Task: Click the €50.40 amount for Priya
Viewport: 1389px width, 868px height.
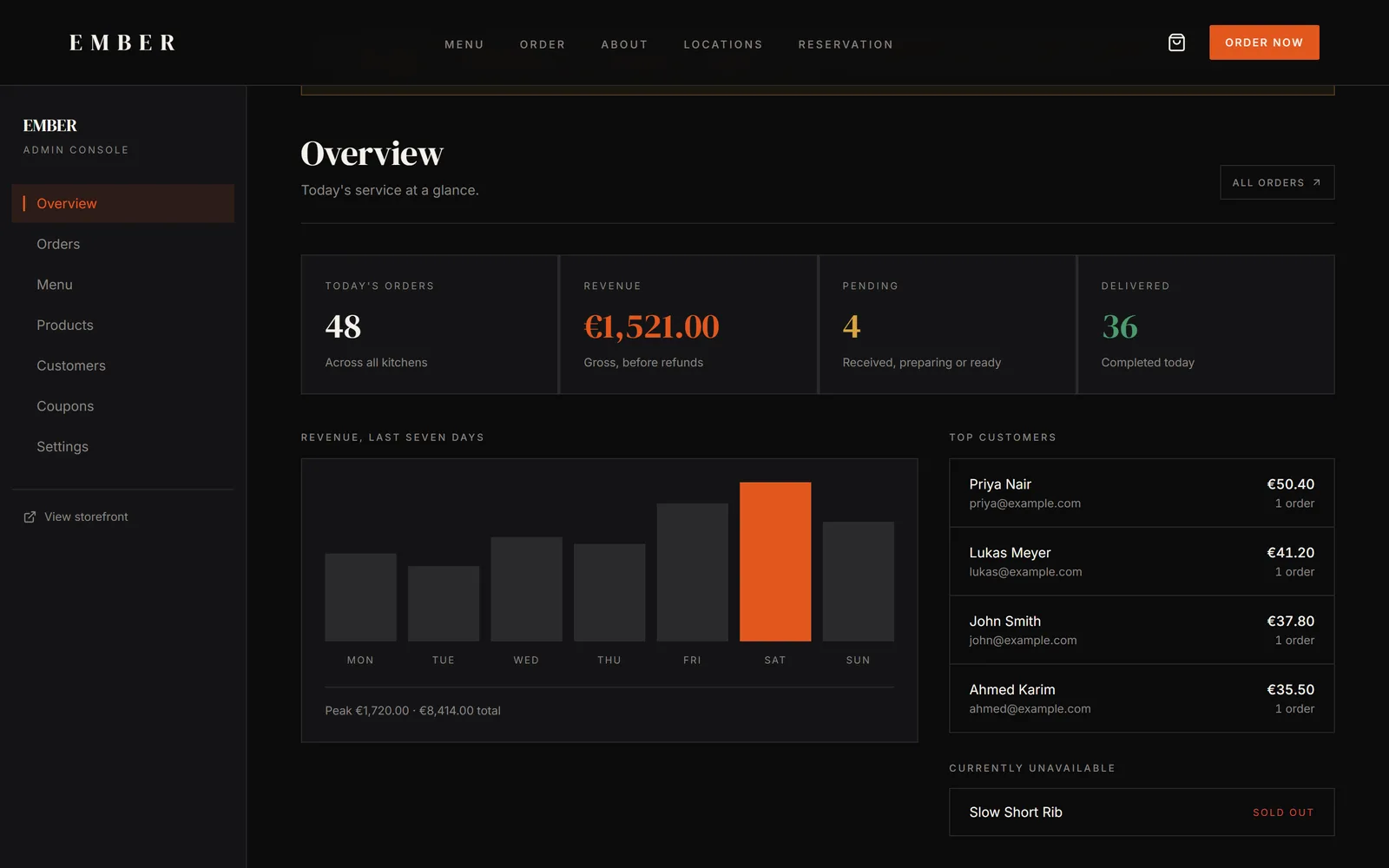Action: tap(1290, 484)
